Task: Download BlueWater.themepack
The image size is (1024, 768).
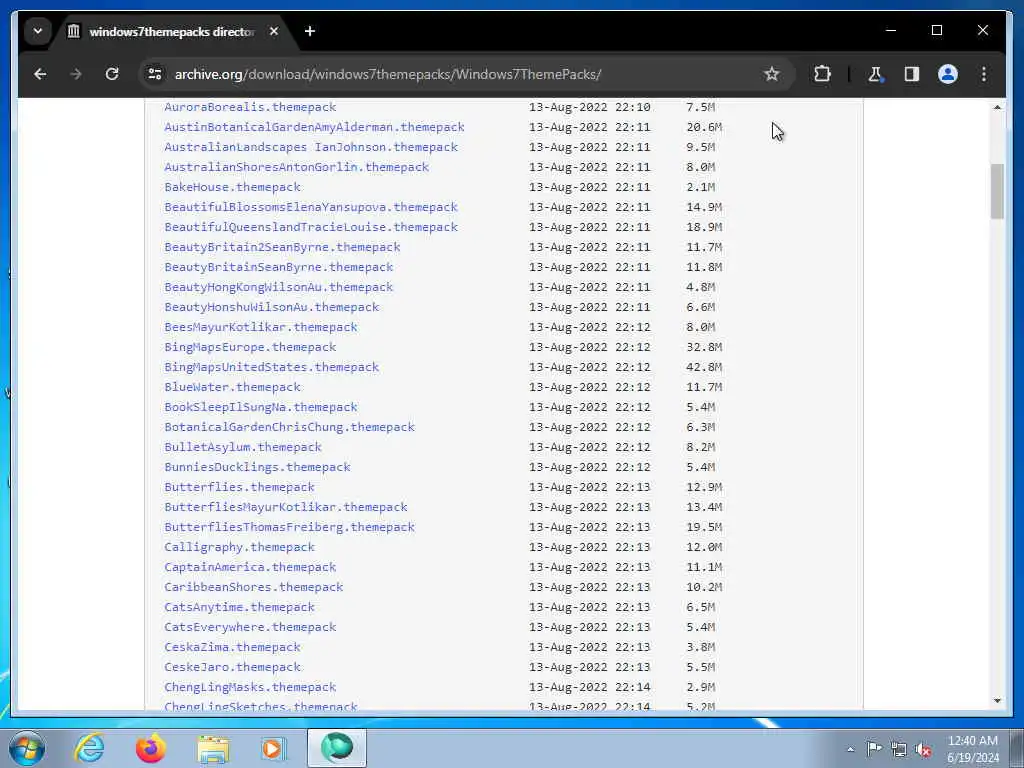Action: tap(232, 387)
